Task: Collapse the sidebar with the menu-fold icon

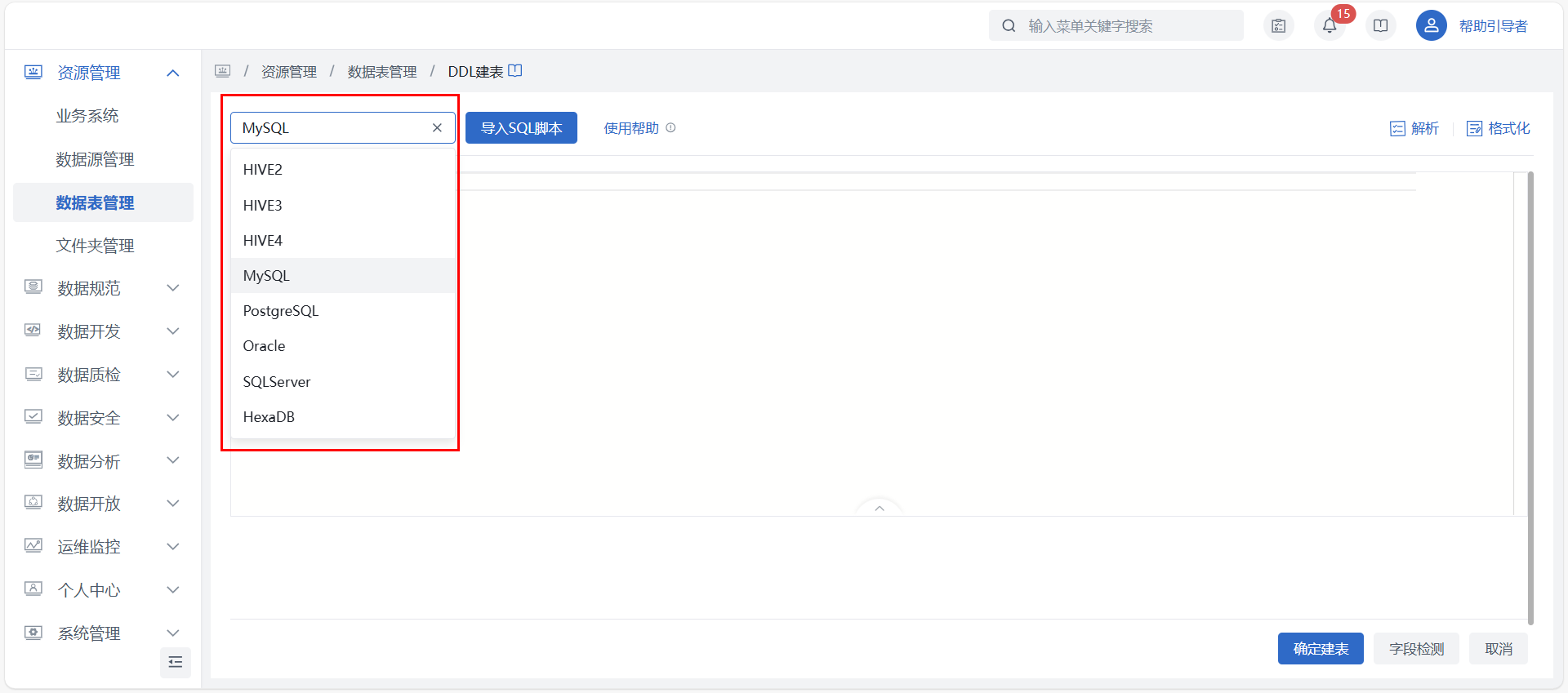Action: pos(176,662)
